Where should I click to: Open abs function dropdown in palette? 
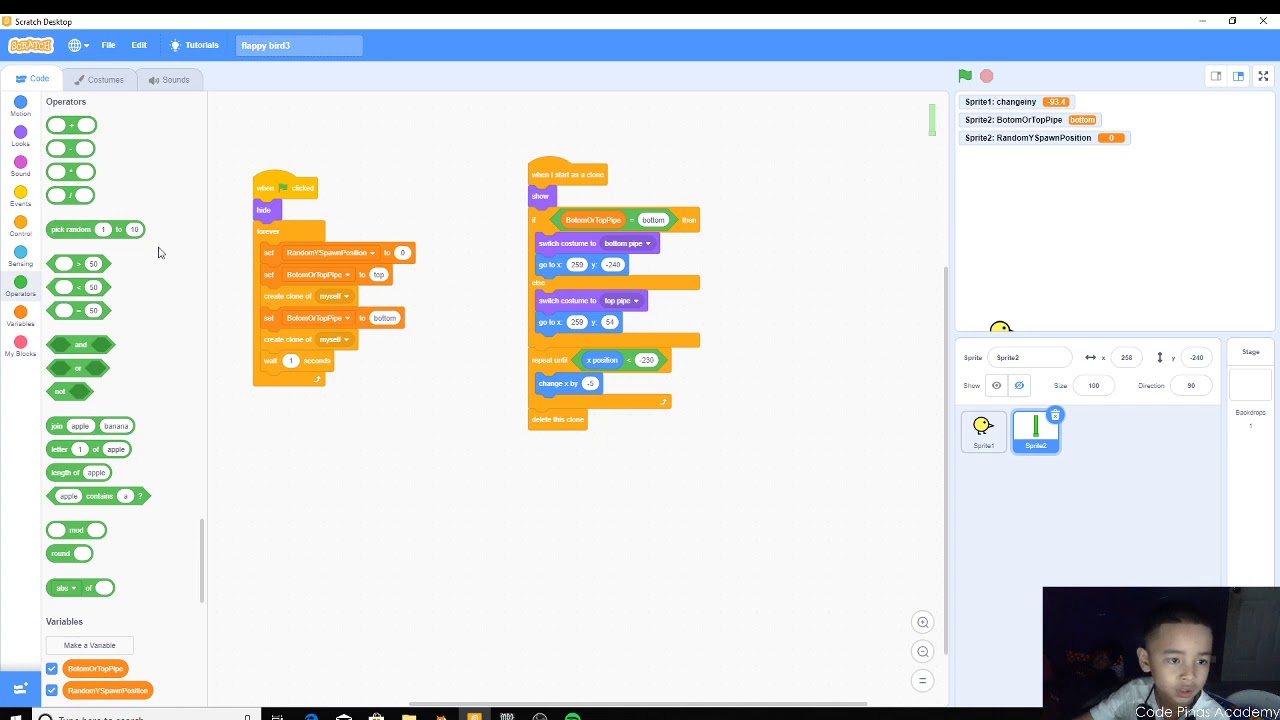(66, 588)
